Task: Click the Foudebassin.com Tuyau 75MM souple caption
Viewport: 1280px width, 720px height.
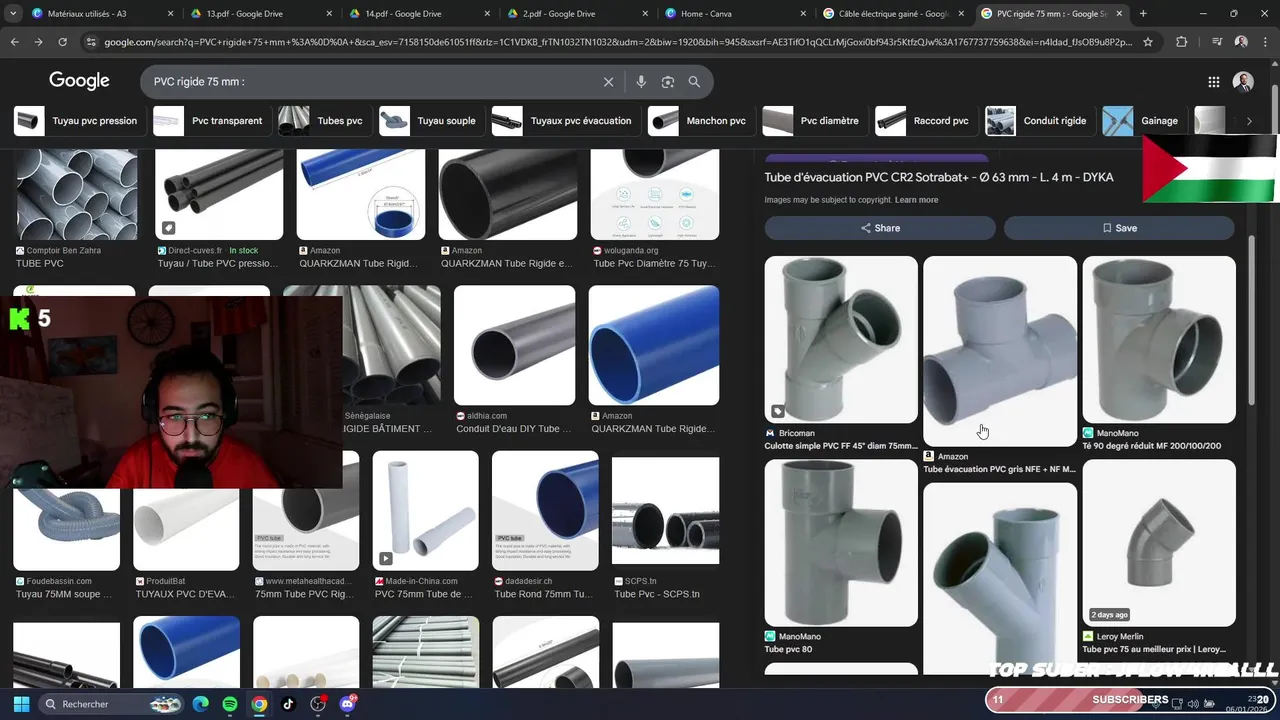Action: click(64, 594)
